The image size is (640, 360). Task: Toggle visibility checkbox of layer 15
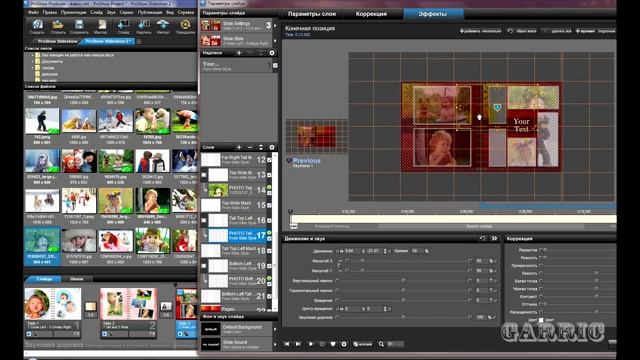point(269,205)
